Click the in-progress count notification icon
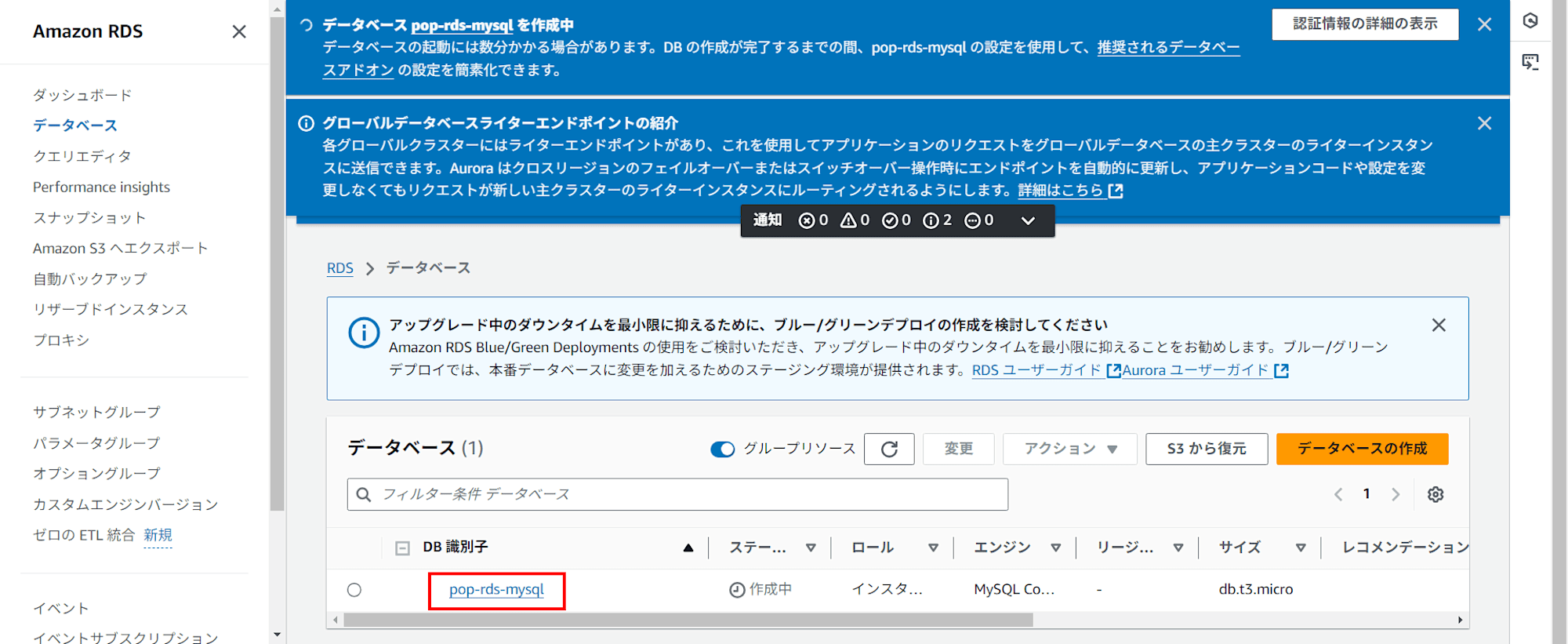The width and height of the screenshot is (1568, 644). click(x=972, y=220)
